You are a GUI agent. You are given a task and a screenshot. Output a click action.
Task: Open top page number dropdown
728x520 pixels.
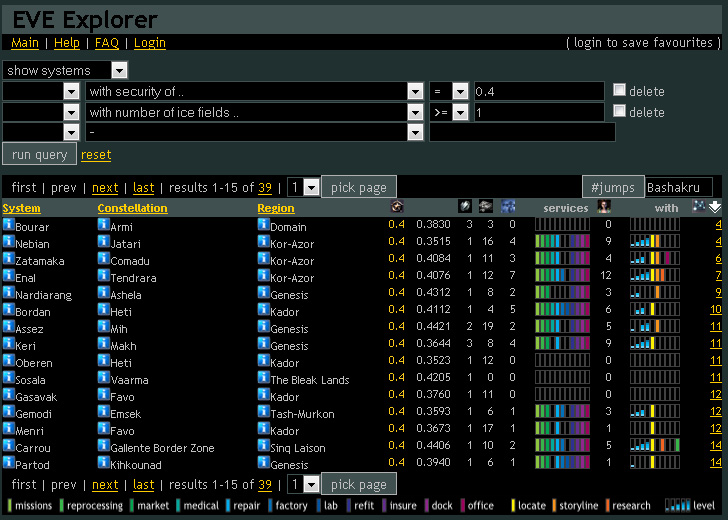click(304, 188)
